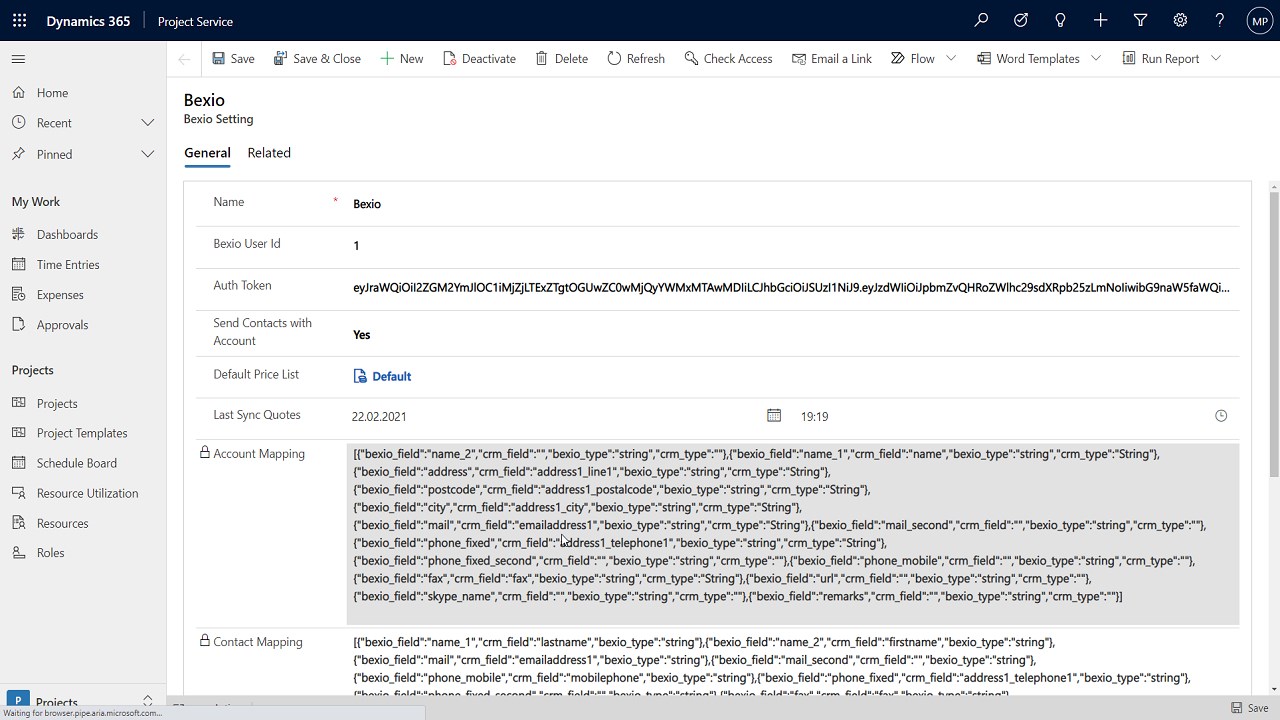This screenshot has height=720, width=1280.
Task: Expand Run Report dropdown chevron
Action: 1216,59
